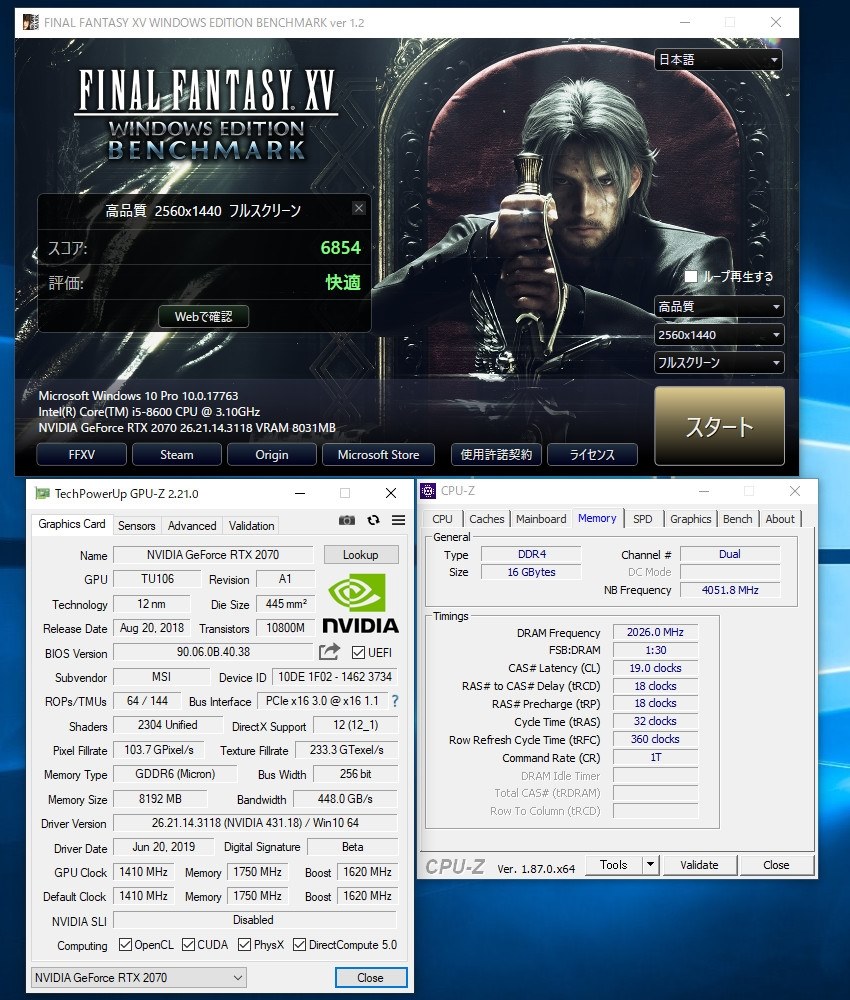Click the BIOS Version field 90.06.0B.40.38

[x=214, y=652]
